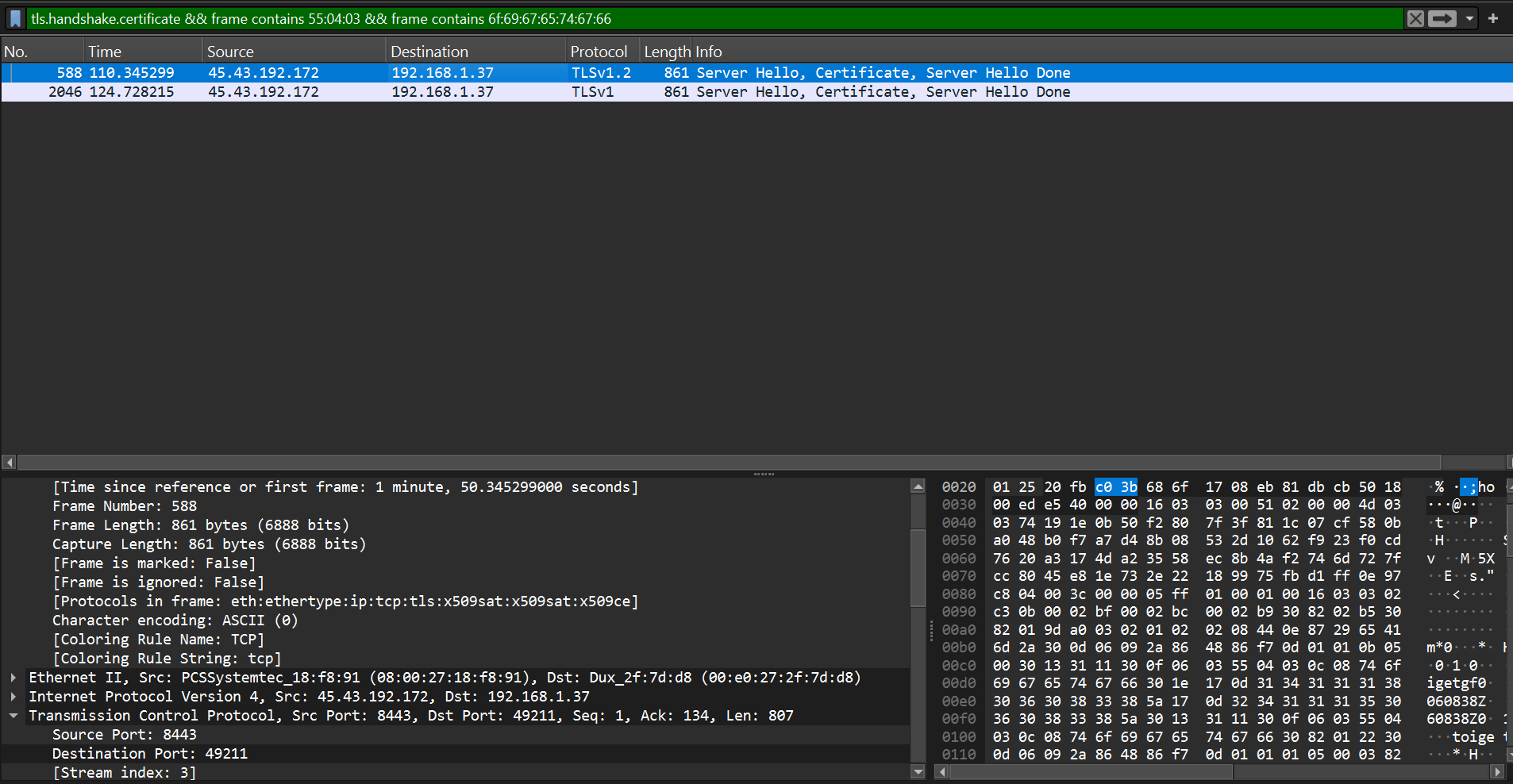Select the Protocols in frame line
1513x784 pixels.
pos(345,601)
